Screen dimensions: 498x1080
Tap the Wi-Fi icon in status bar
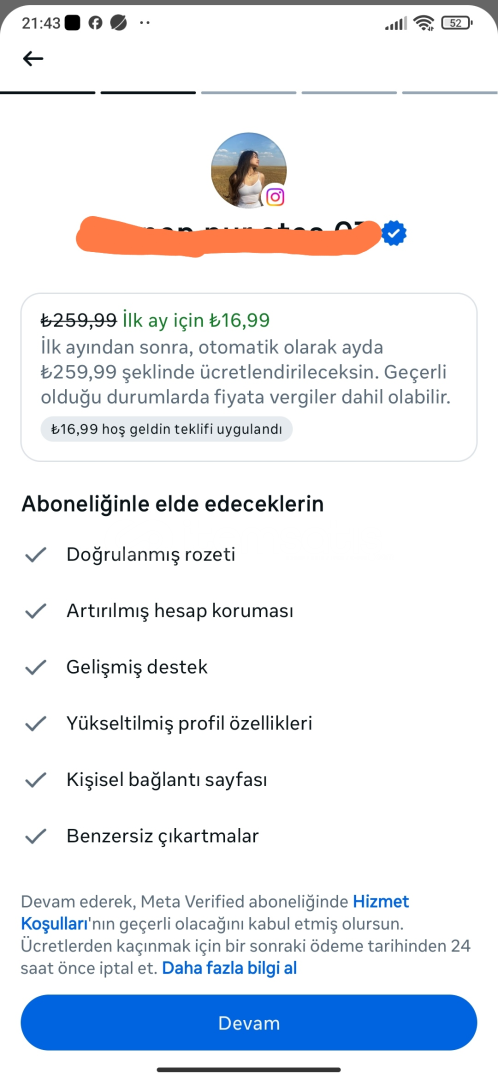pyautogui.click(x=424, y=23)
